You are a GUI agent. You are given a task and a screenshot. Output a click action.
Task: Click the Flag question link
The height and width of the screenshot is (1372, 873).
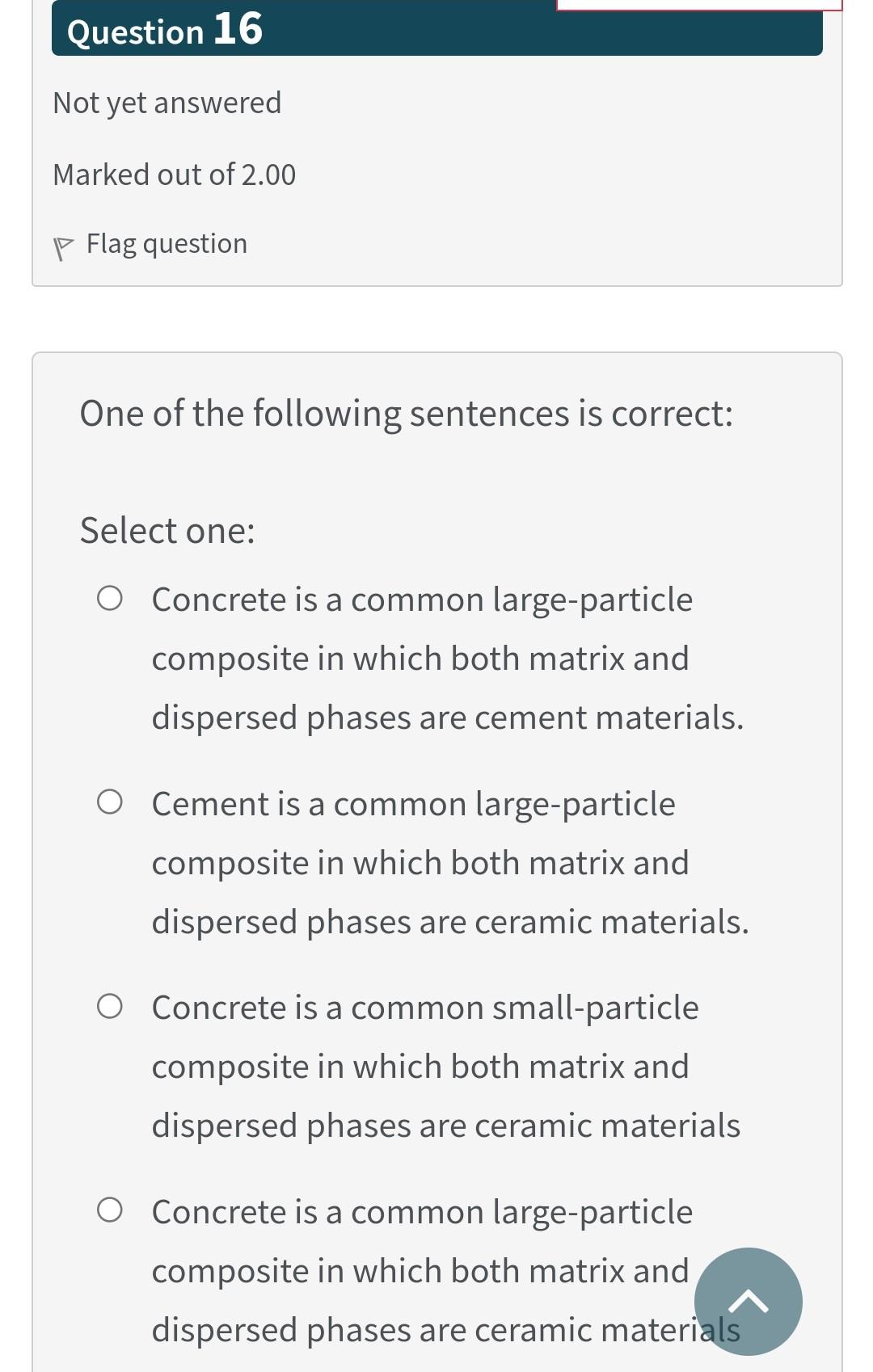click(166, 243)
